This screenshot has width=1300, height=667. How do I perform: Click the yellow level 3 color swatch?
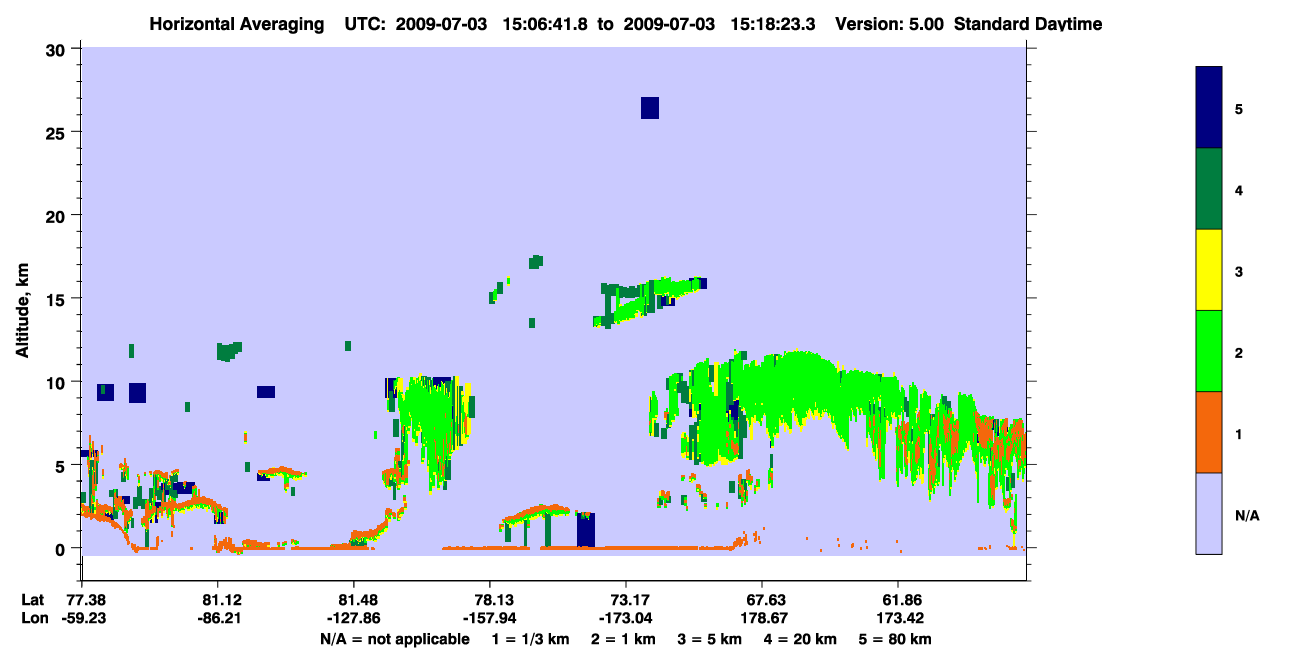coord(1209,270)
